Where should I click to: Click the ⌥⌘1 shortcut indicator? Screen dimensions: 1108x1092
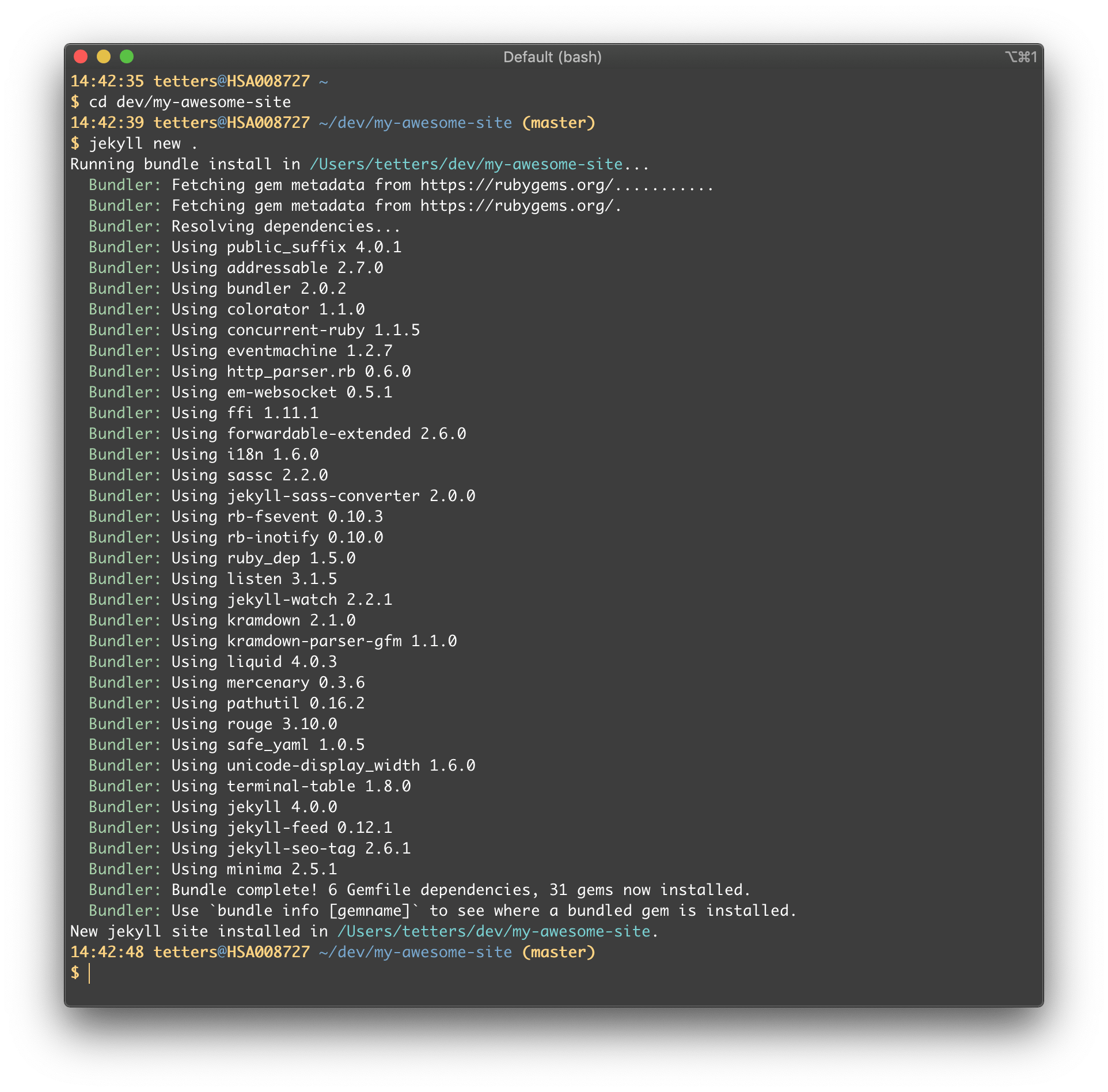pos(1021,57)
